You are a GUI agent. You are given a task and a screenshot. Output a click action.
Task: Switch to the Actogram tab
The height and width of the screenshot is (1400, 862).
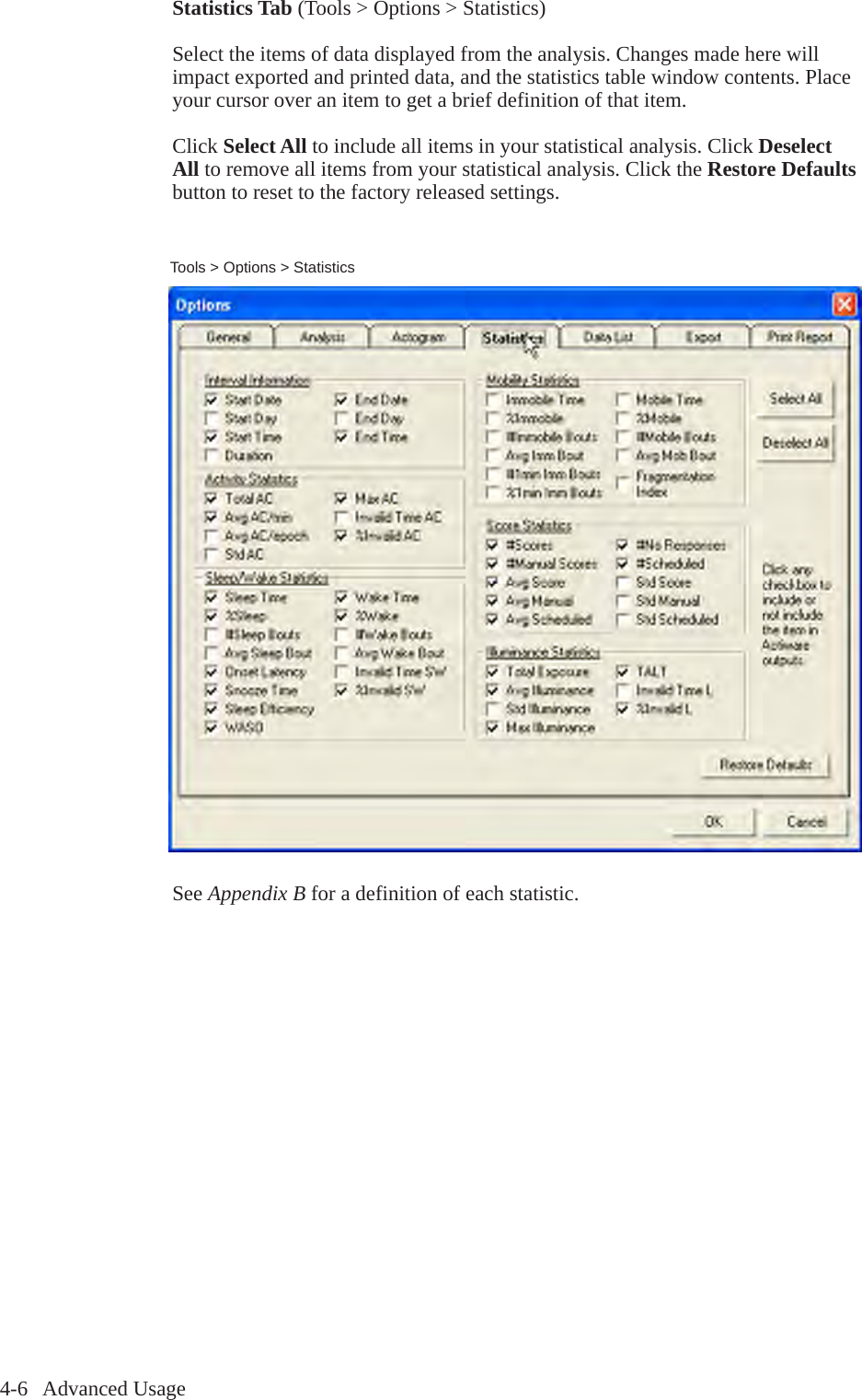(417, 337)
